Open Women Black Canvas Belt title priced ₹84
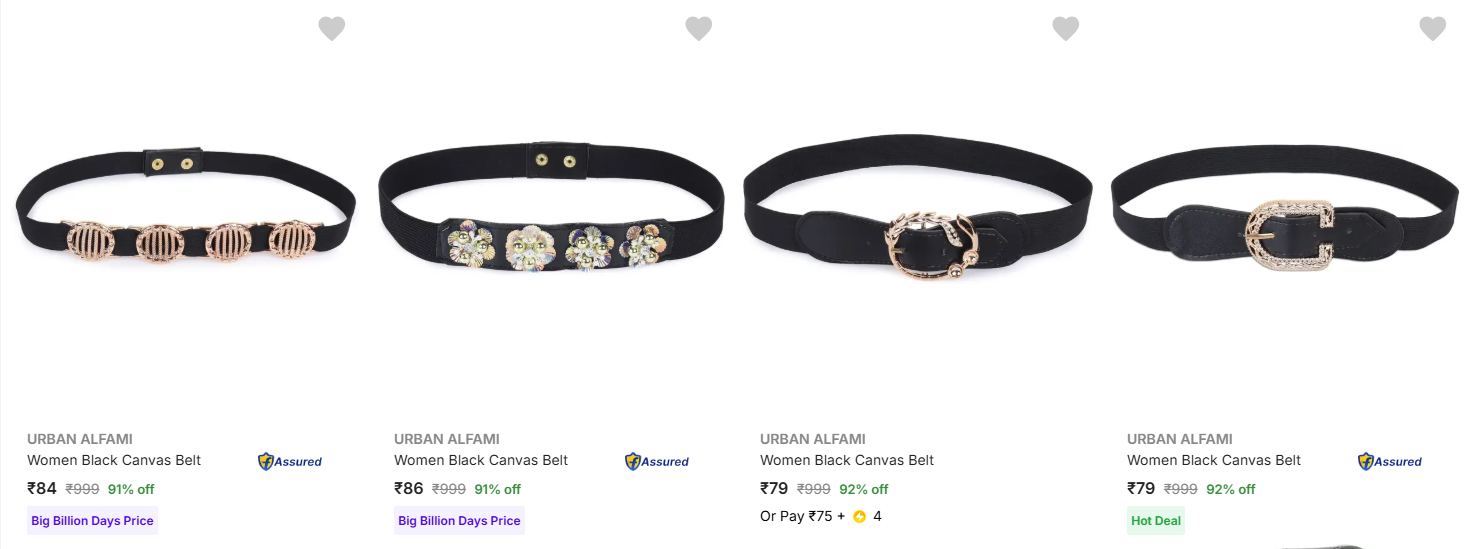The height and width of the screenshot is (549, 1465). 114,460
